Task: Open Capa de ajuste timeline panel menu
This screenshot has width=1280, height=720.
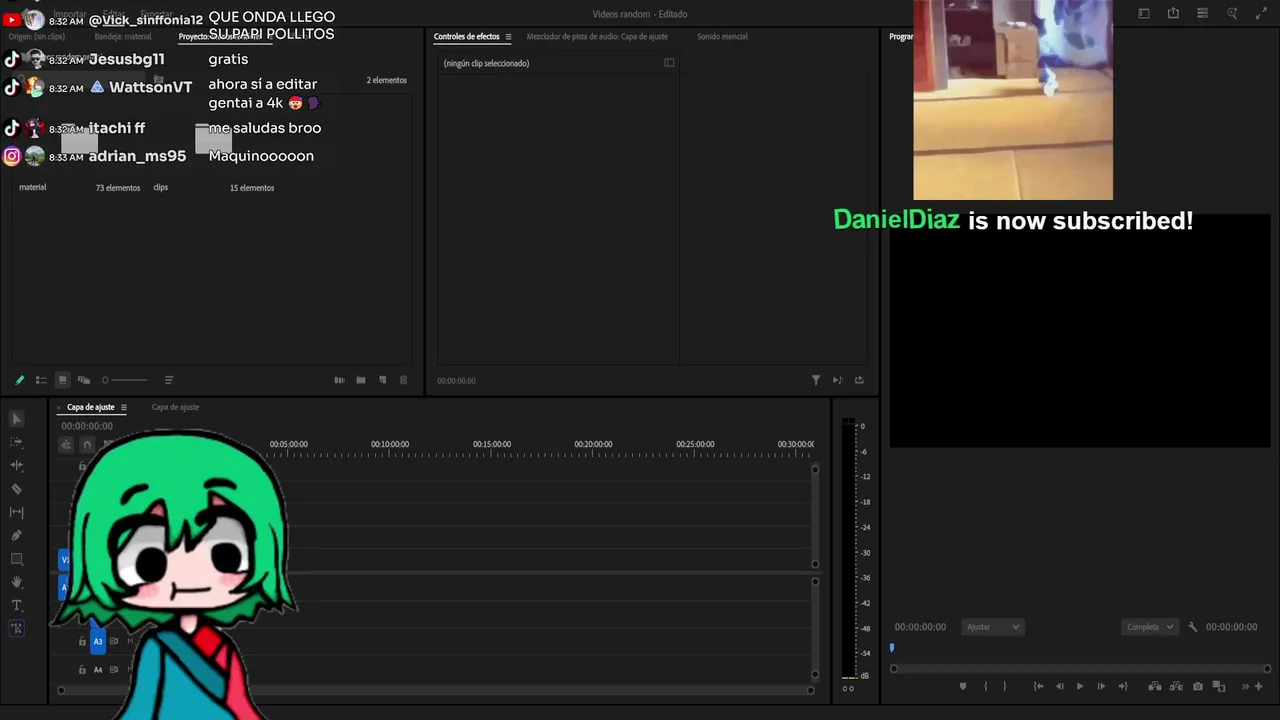Action: pos(123,407)
